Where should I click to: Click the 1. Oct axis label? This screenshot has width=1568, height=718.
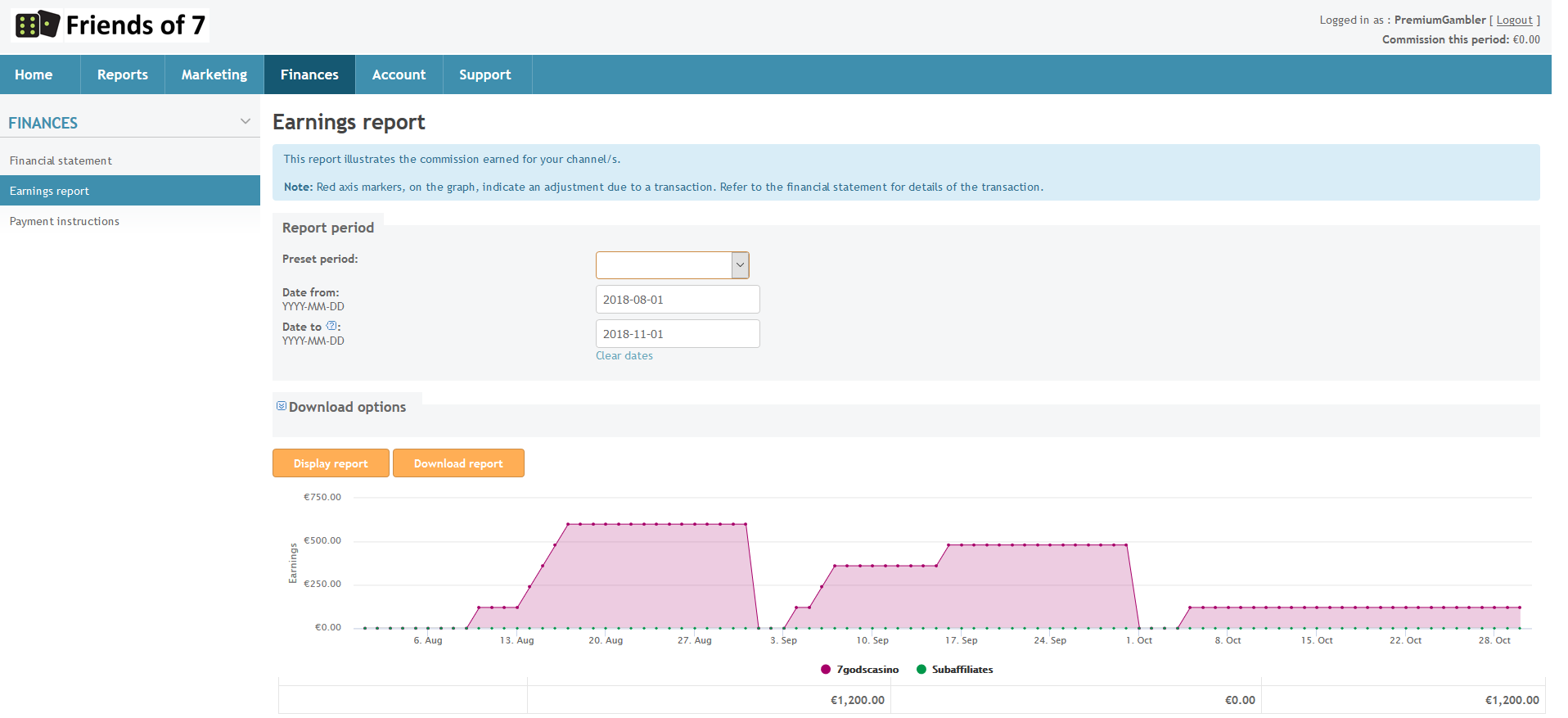(x=1139, y=640)
